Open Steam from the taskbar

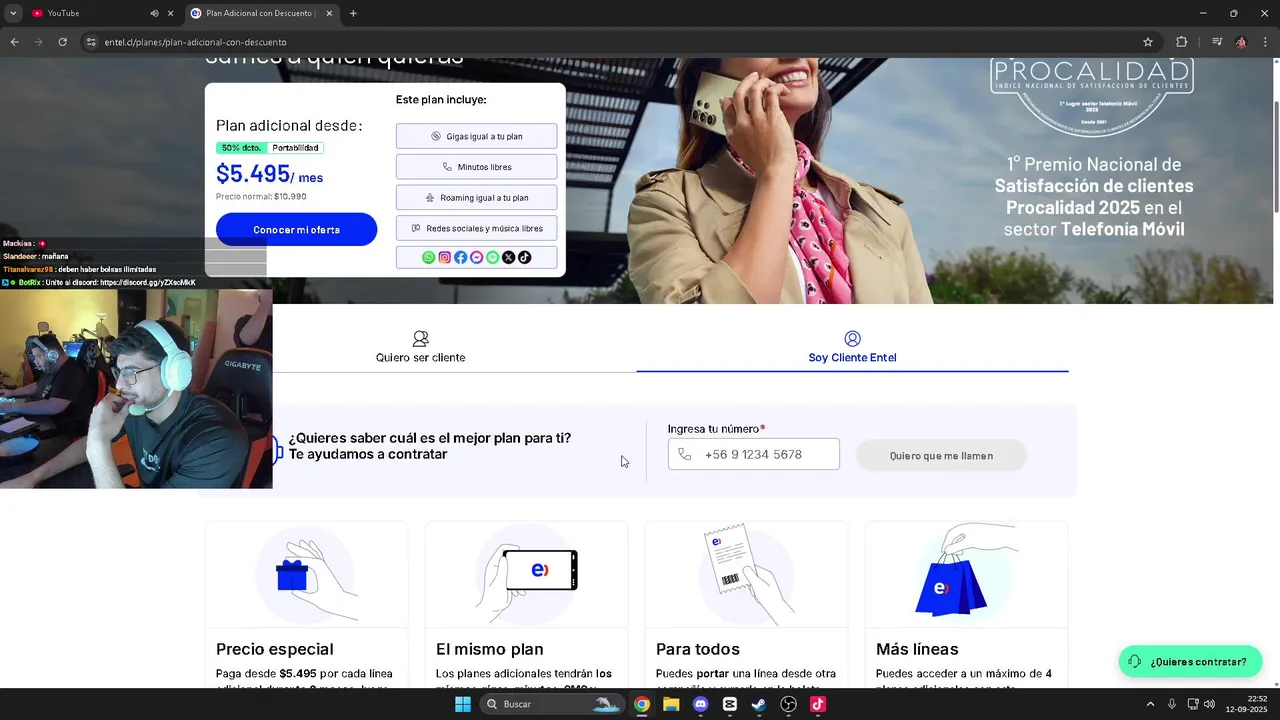tap(759, 704)
